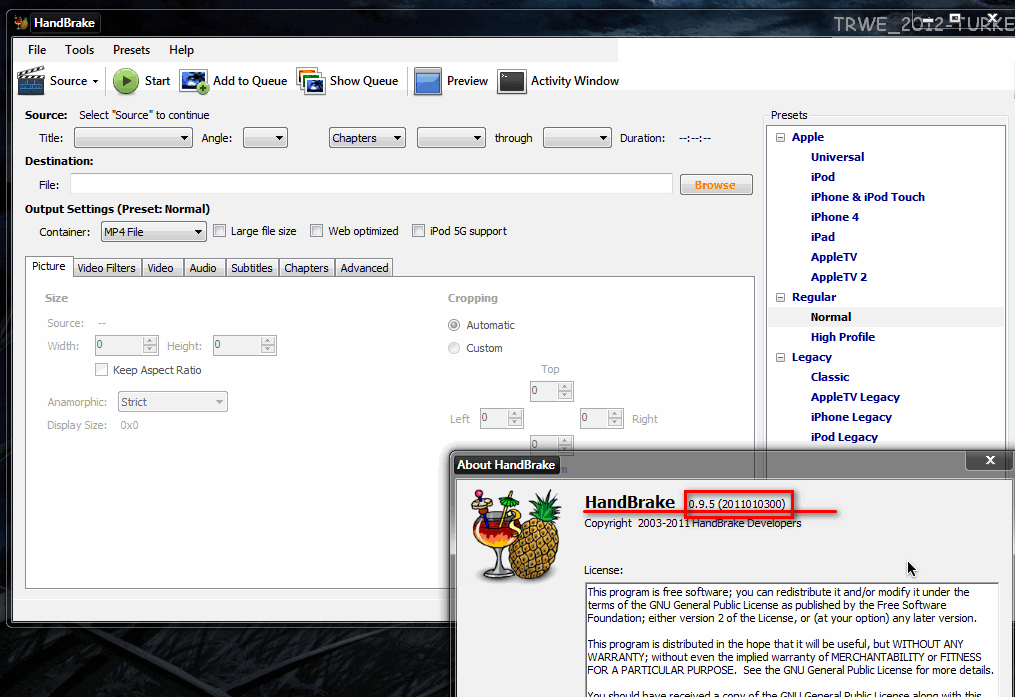Select Custom cropping radio button
Image resolution: width=1015 pixels, height=697 pixels.
click(454, 348)
